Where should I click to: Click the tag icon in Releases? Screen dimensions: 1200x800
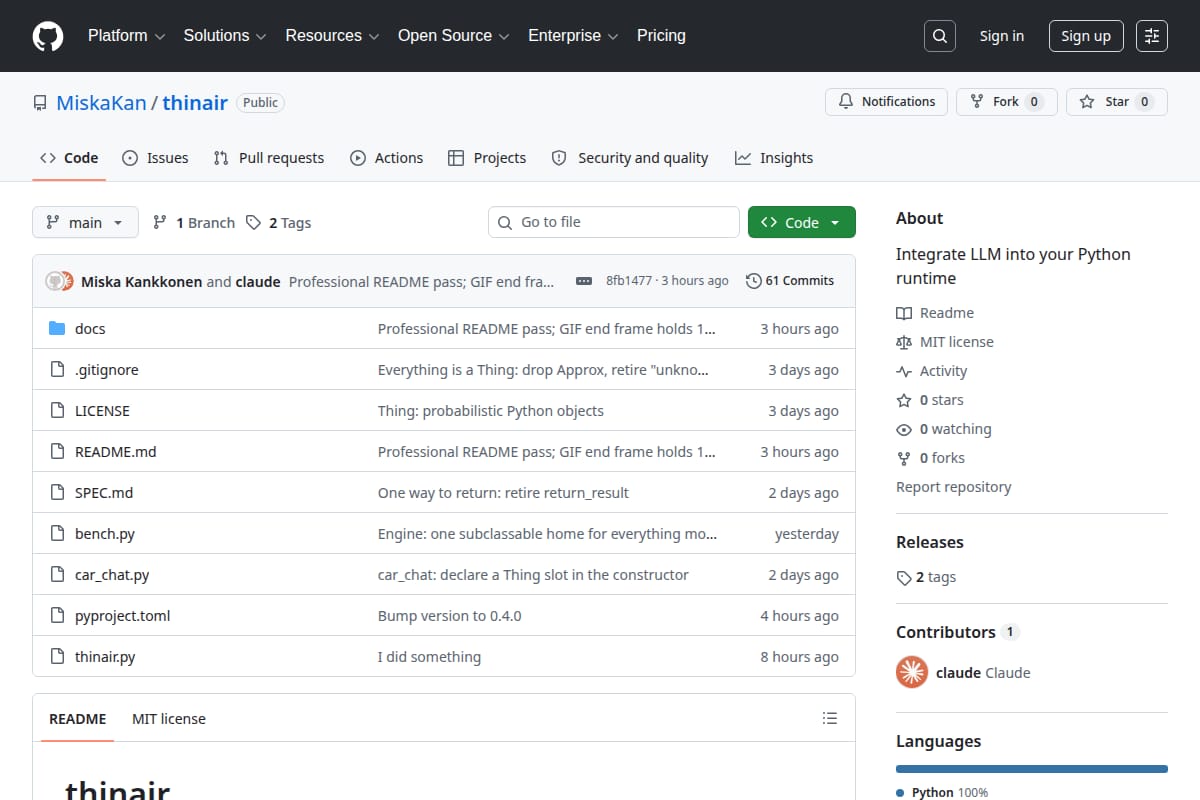(904, 578)
